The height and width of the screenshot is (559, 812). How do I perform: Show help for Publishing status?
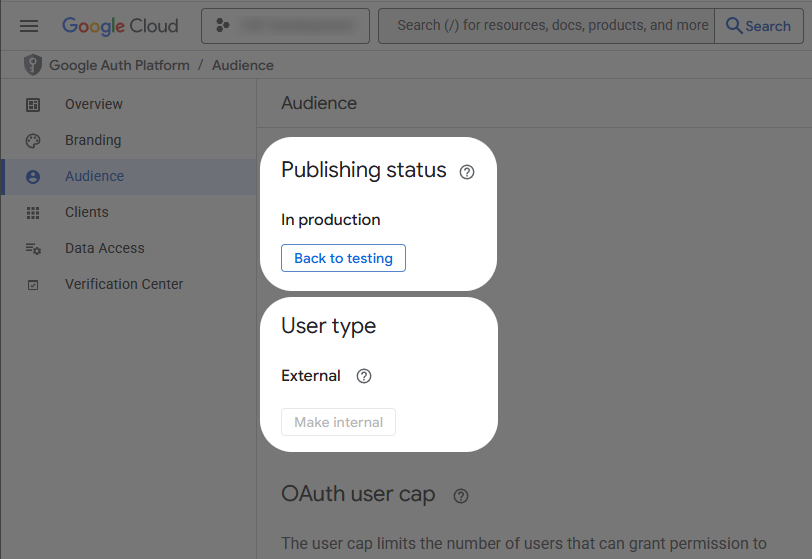point(467,172)
